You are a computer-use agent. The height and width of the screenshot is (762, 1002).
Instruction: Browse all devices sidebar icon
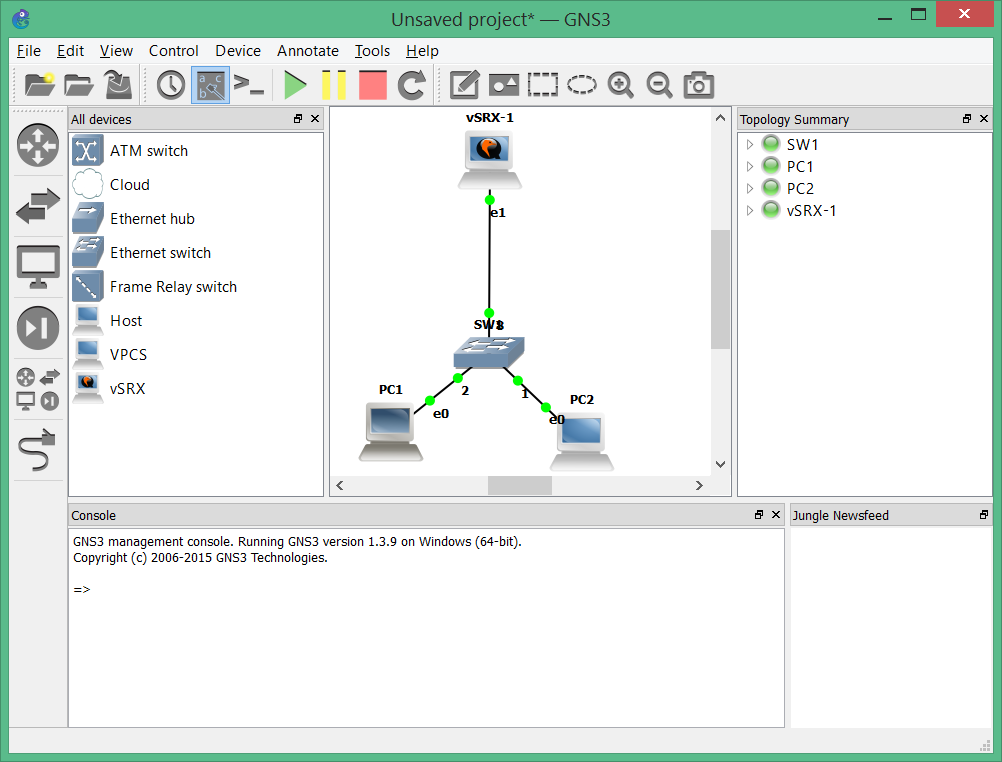(x=38, y=389)
